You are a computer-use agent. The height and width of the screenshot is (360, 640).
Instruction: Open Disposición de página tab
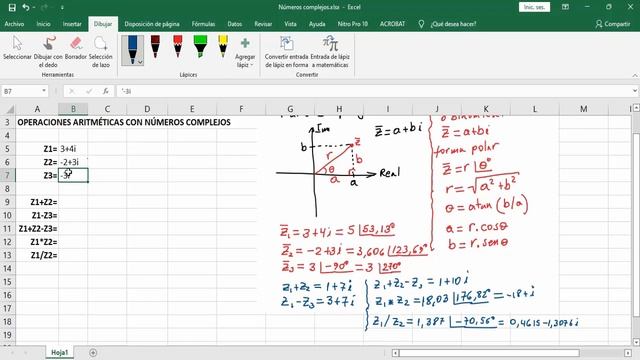click(x=152, y=24)
